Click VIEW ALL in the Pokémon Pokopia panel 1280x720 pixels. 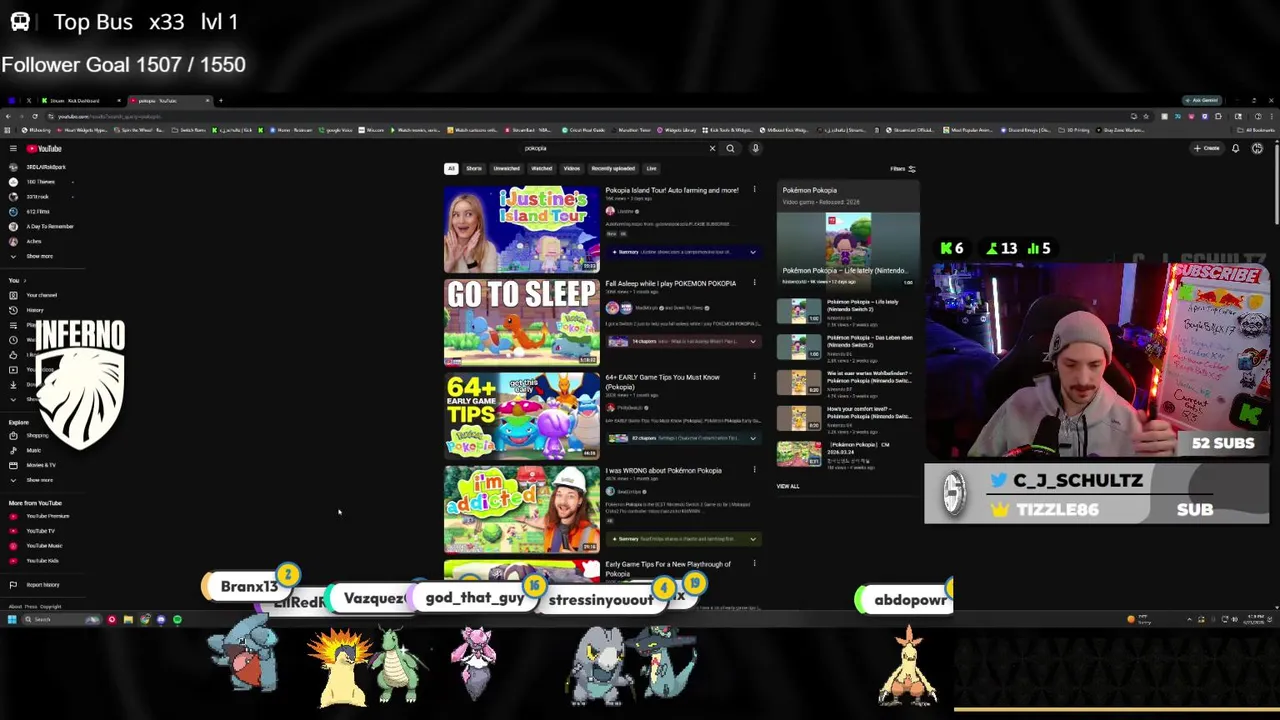tap(788, 487)
